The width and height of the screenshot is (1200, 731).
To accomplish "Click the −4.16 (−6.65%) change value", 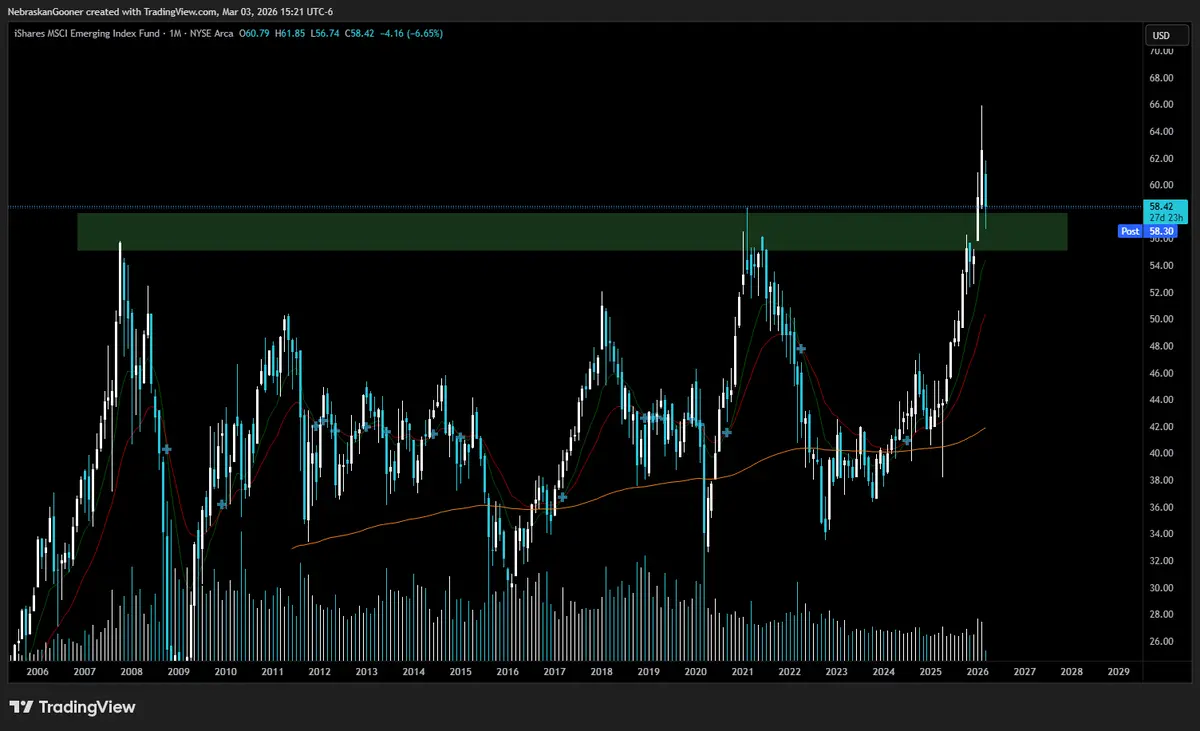I will (x=410, y=33).
